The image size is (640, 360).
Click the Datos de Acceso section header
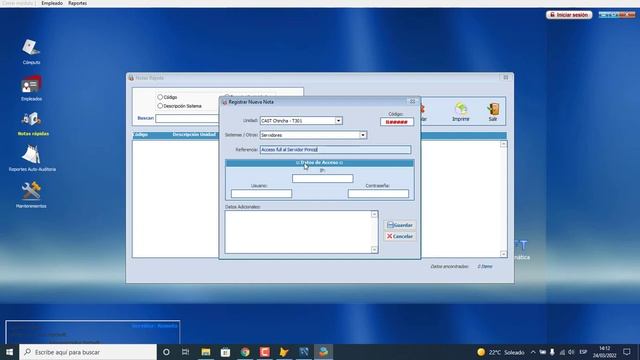[320, 163]
